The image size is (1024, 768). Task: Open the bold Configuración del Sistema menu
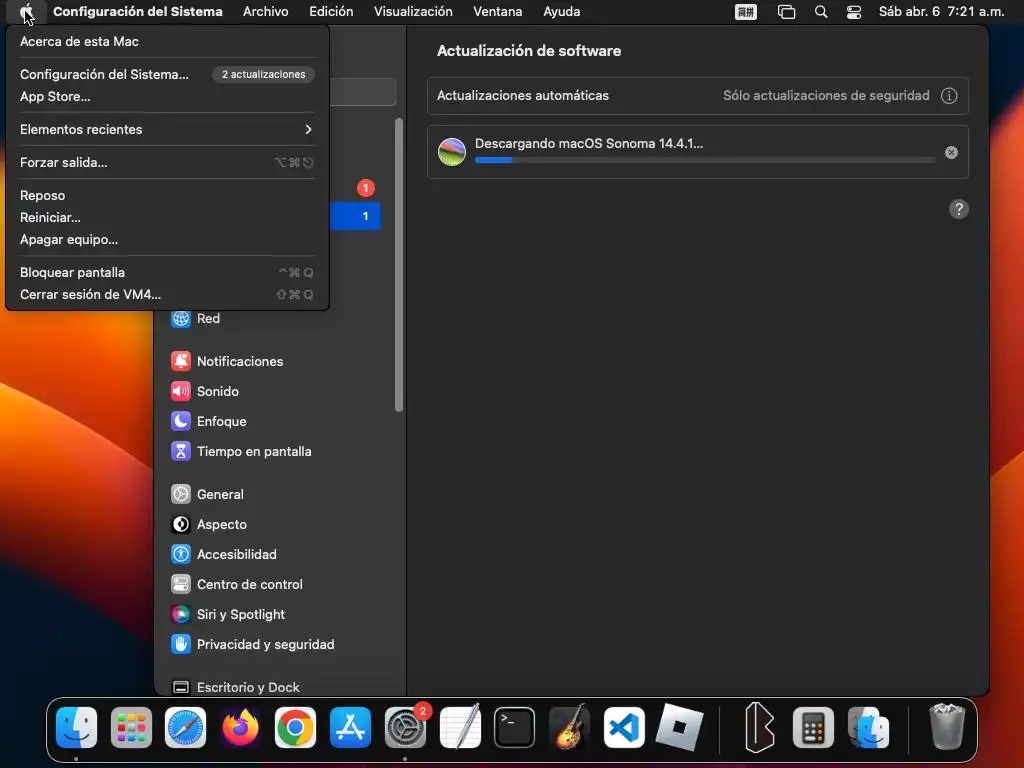click(138, 12)
